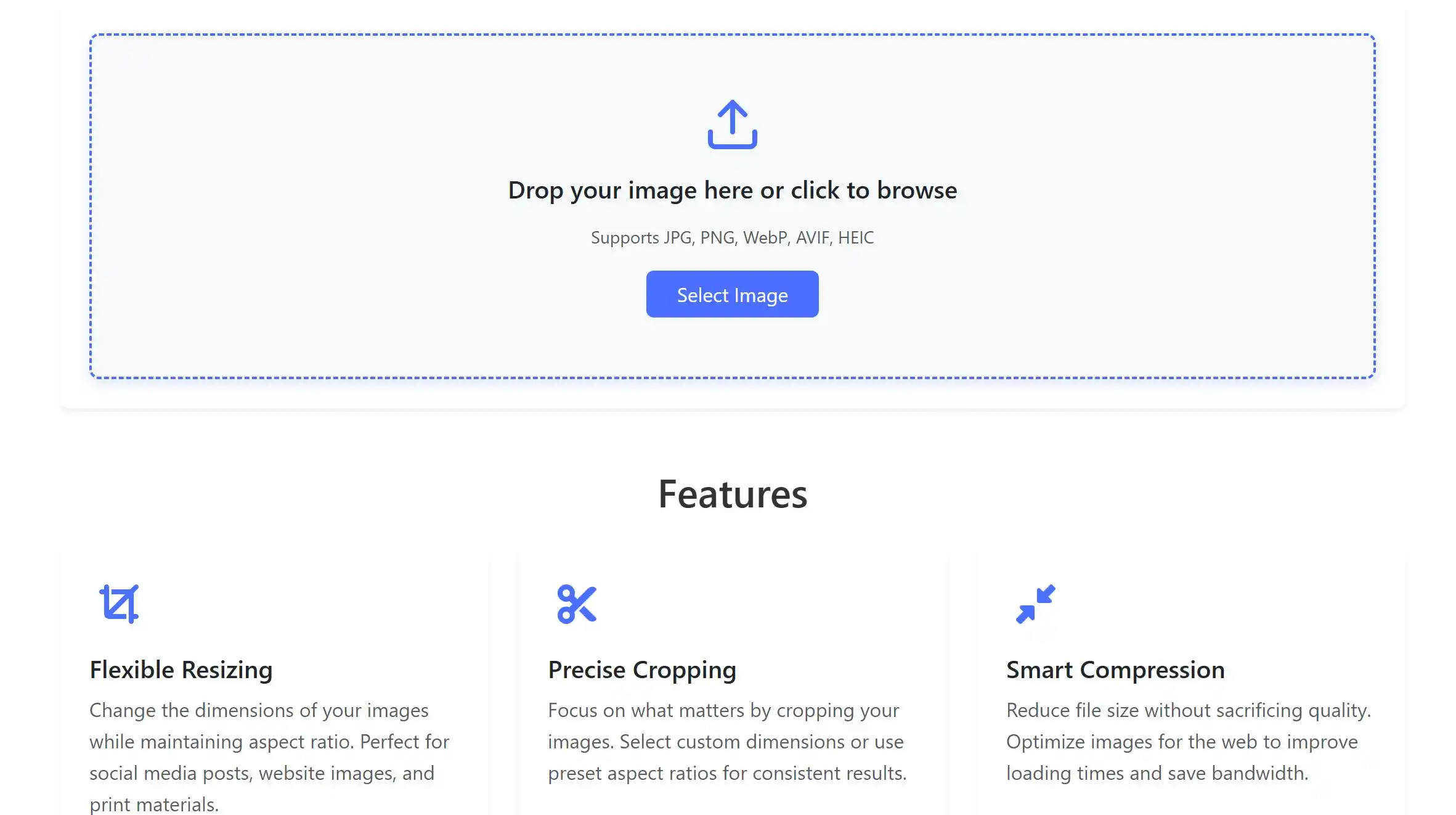Select the Precise Cropping title
Image resolution: width=1456 pixels, height=815 pixels.
[642, 670]
